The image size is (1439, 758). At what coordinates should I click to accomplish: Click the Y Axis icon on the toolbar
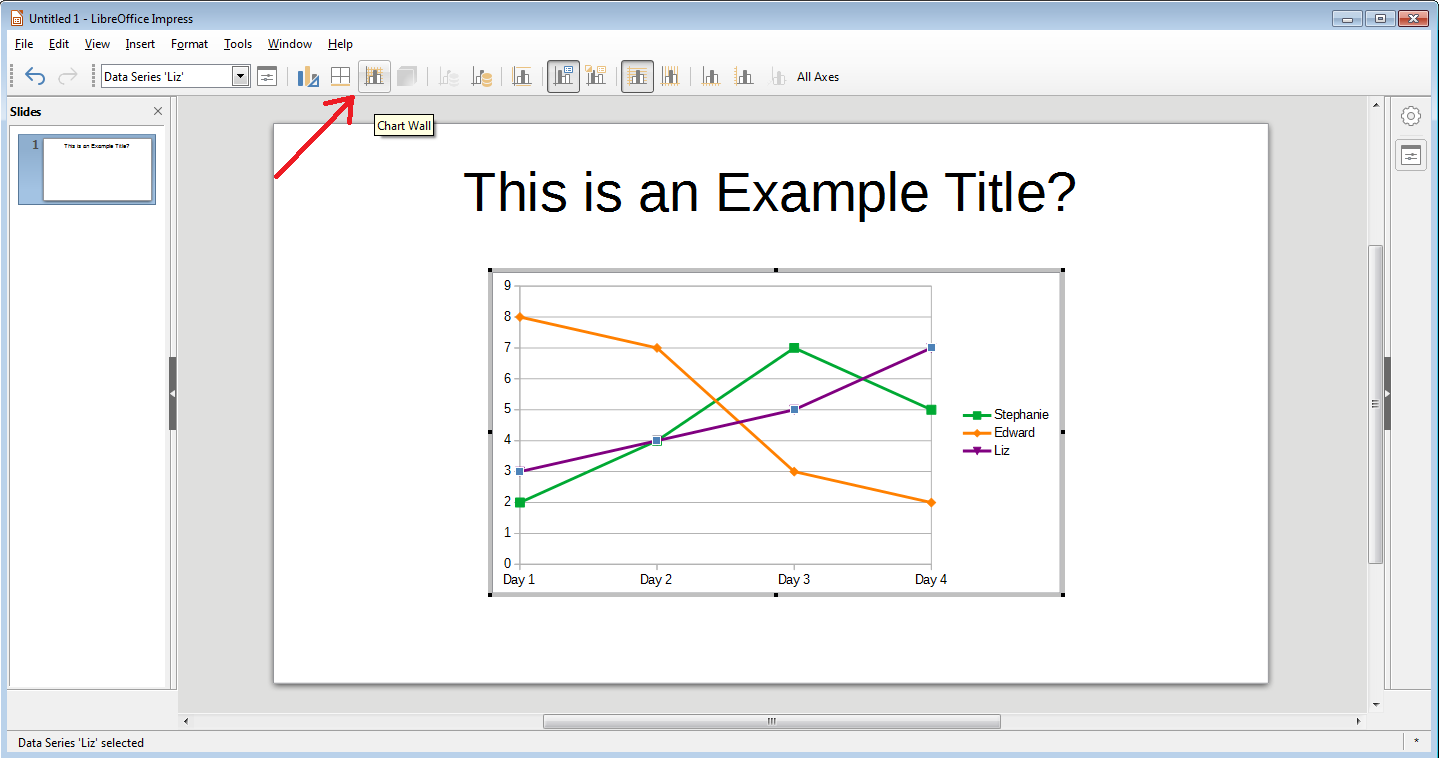[x=744, y=76]
